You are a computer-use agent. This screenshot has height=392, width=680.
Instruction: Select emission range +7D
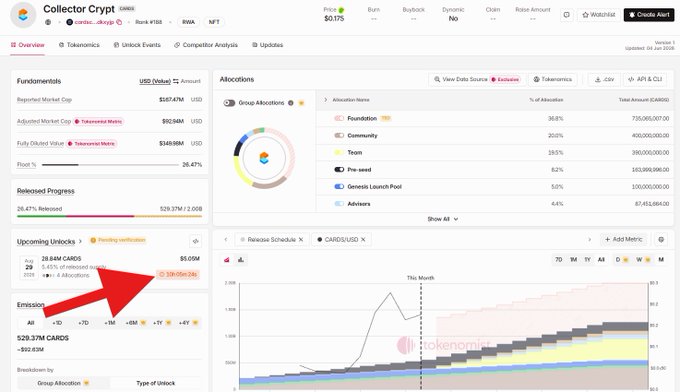(x=83, y=323)
